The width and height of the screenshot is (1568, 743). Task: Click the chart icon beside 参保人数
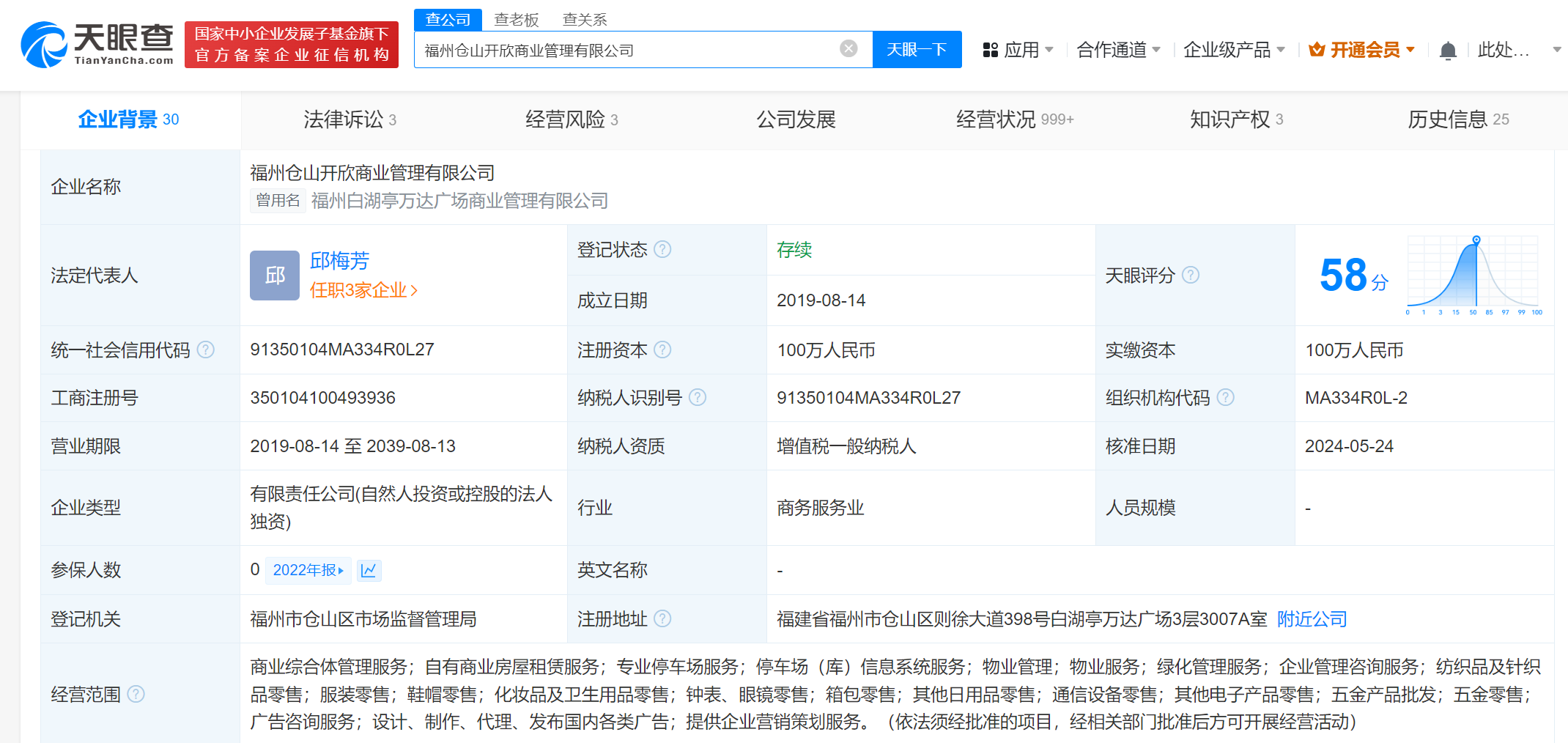pos(369,570)
